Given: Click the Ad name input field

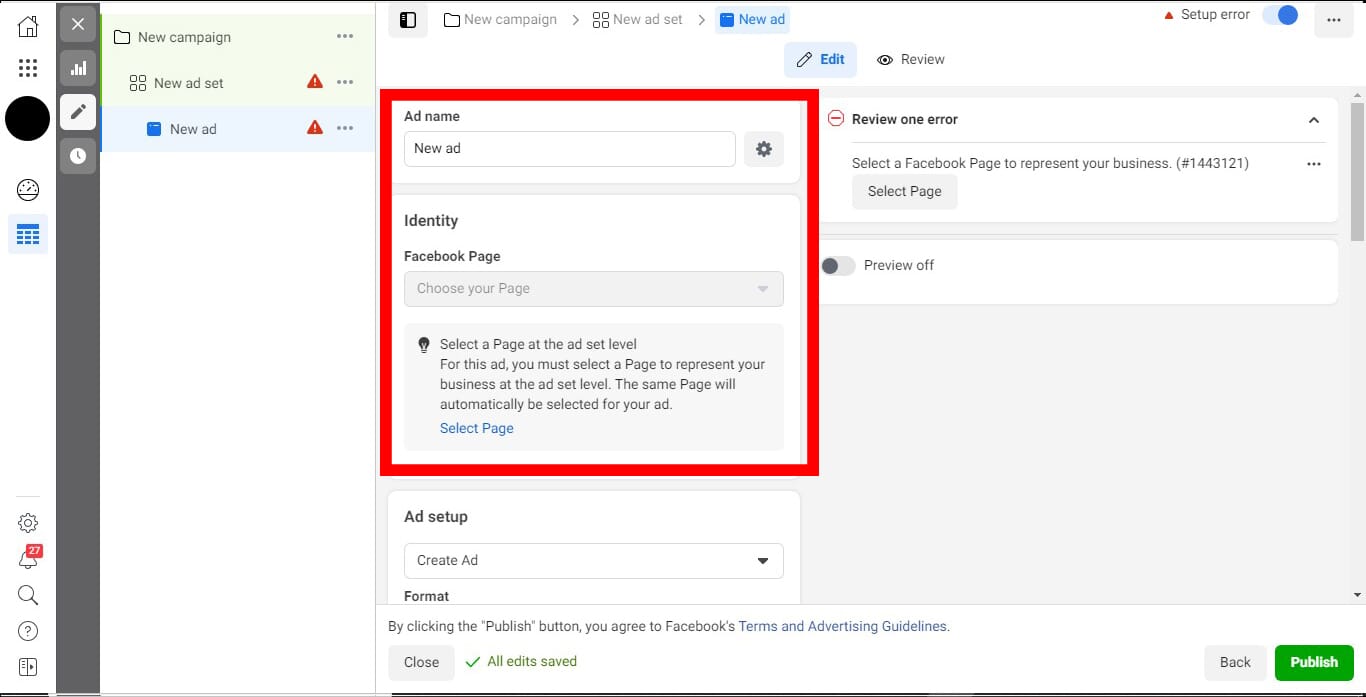Looking at the screenshot, I should [x=570, y=149].
